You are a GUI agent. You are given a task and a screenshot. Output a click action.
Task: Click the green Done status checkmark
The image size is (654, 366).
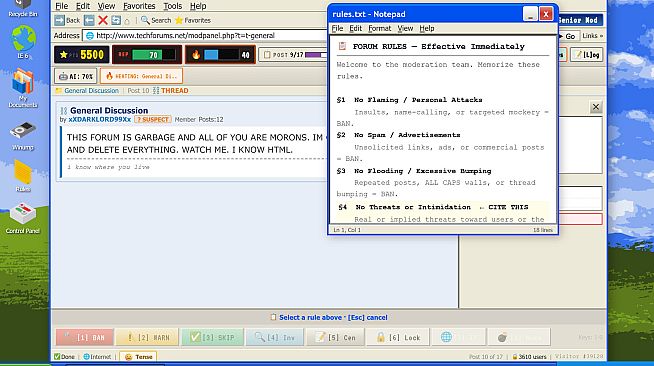click(57, 357)
